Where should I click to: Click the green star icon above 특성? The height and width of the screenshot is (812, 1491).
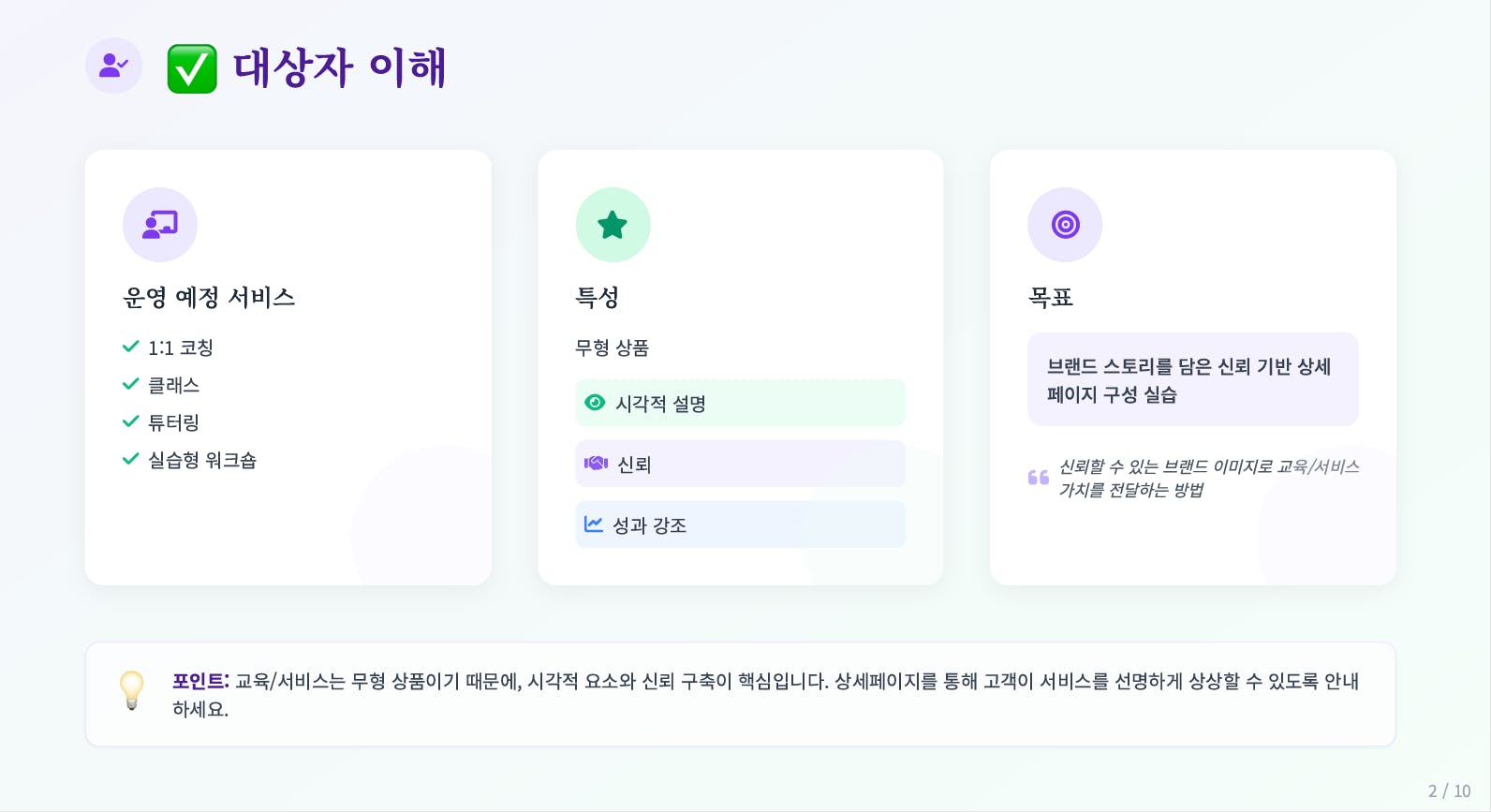tap(613, 225)
